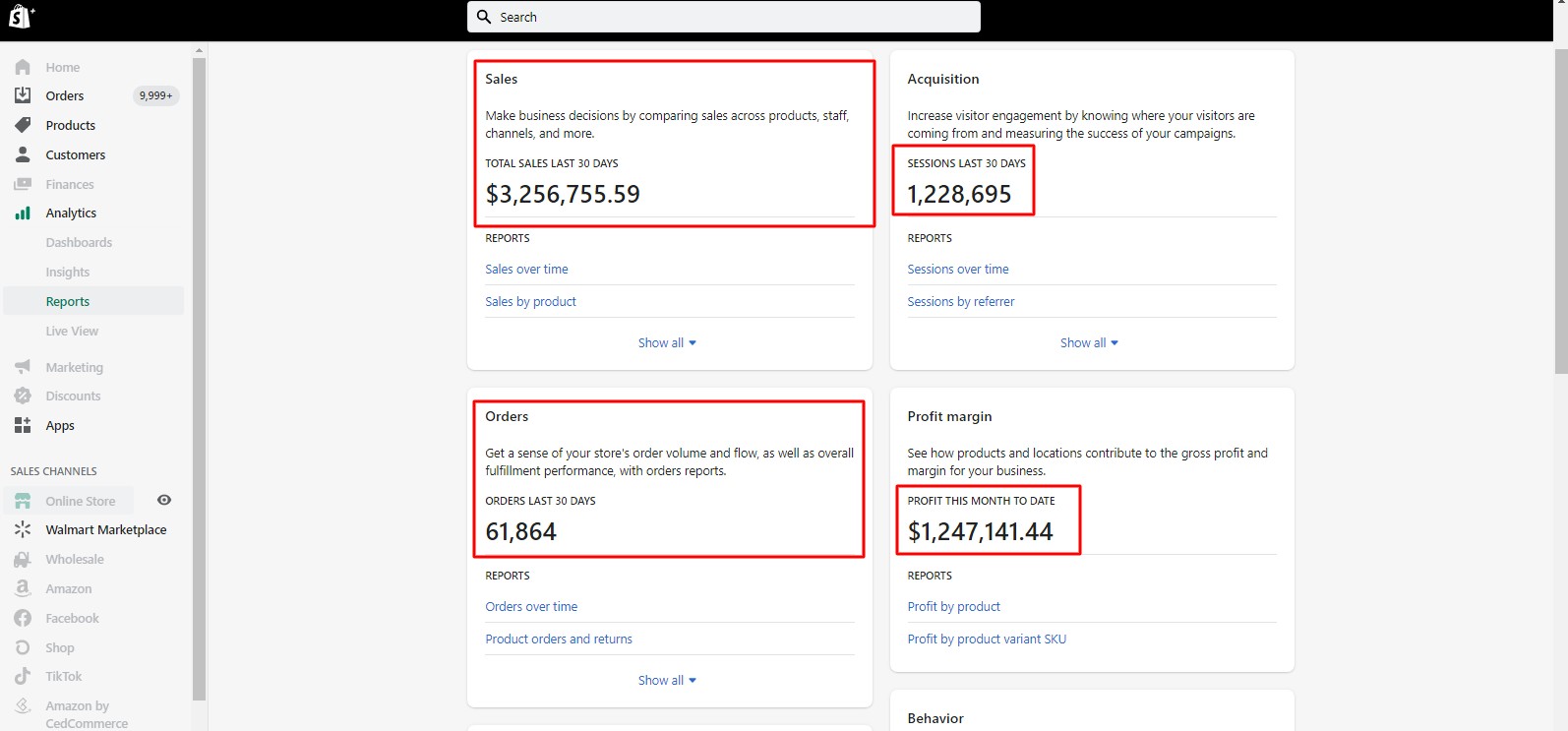Open Product orders and returns report

point(558,639)
